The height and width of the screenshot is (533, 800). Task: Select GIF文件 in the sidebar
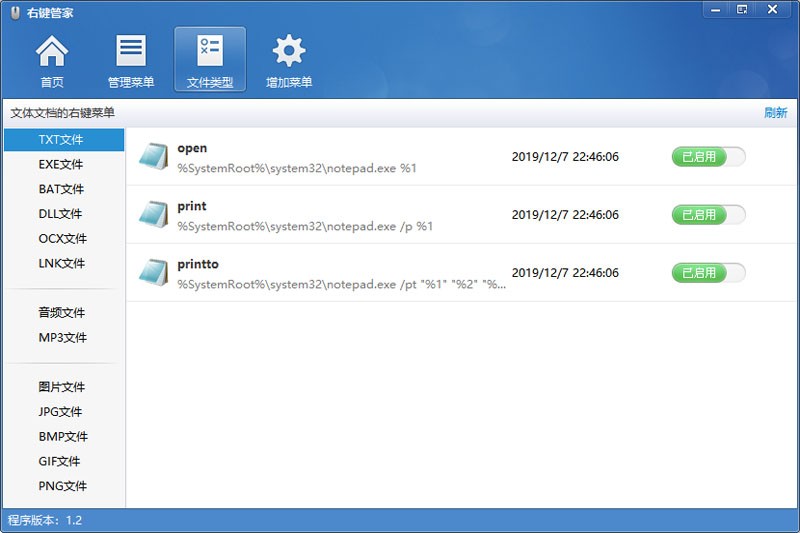(x=59, y=461)
